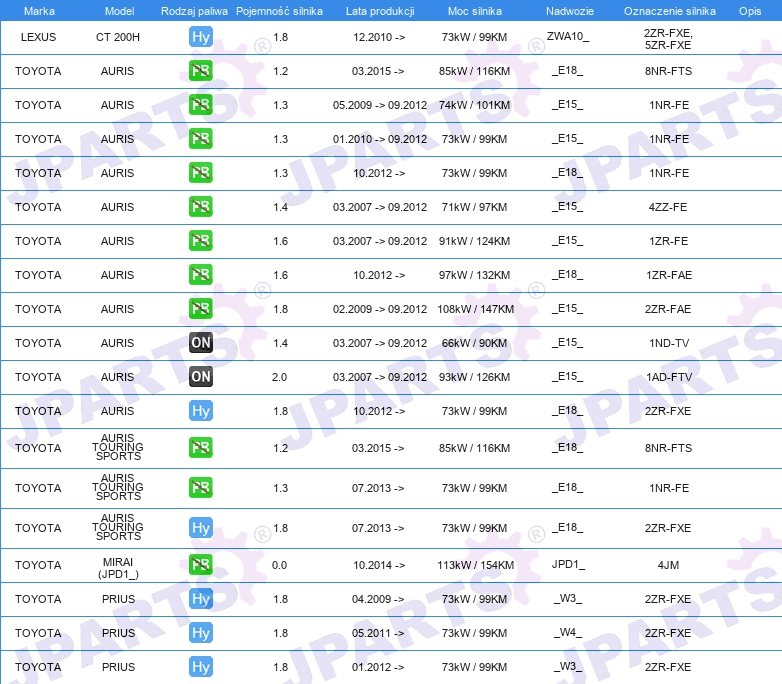This screenshot has width=782, height=684.
Task: Click the 108kW / 147KM power cell
Action: point(475,308)
